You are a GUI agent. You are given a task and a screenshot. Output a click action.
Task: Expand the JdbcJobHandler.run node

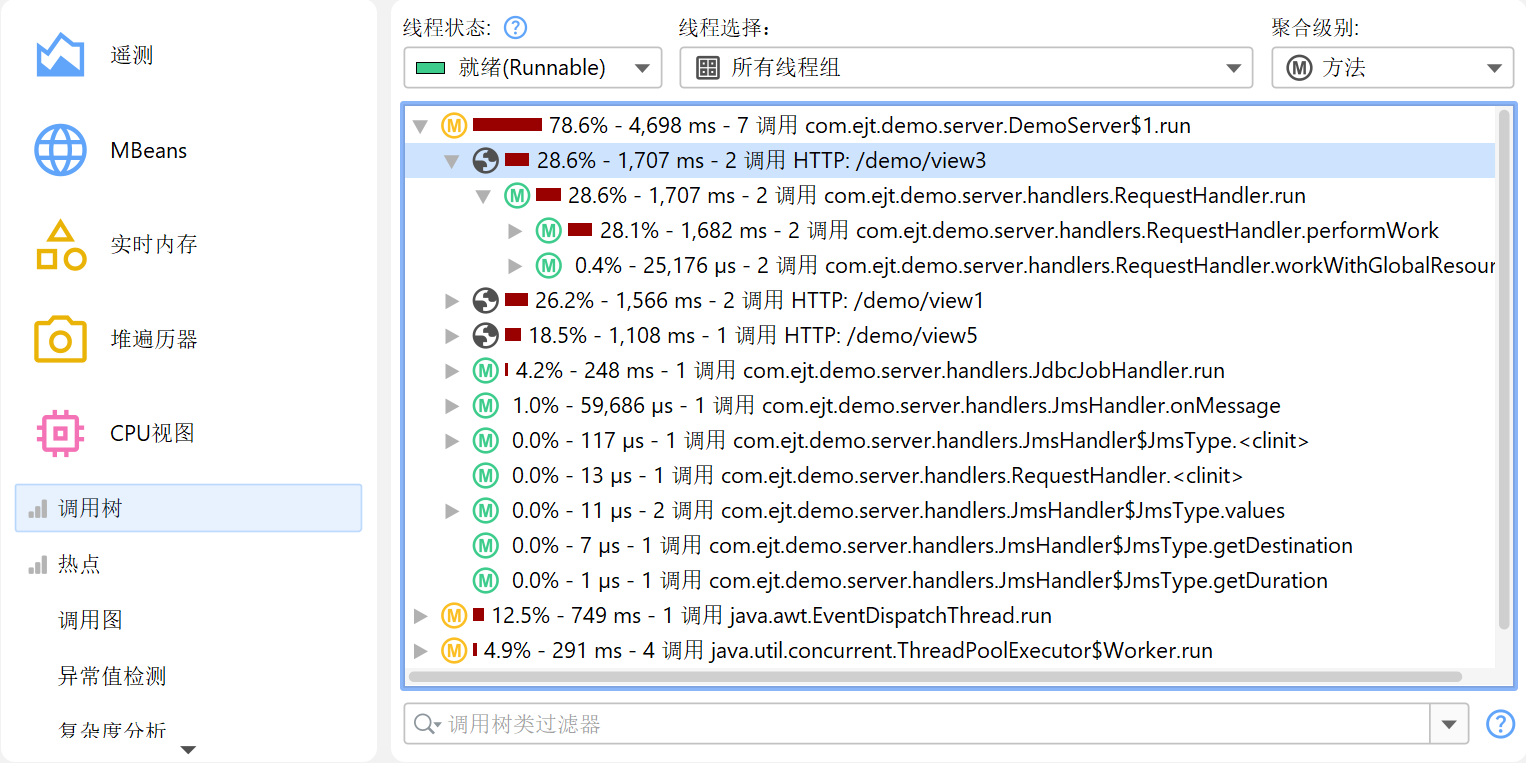(x=453, y=371)
